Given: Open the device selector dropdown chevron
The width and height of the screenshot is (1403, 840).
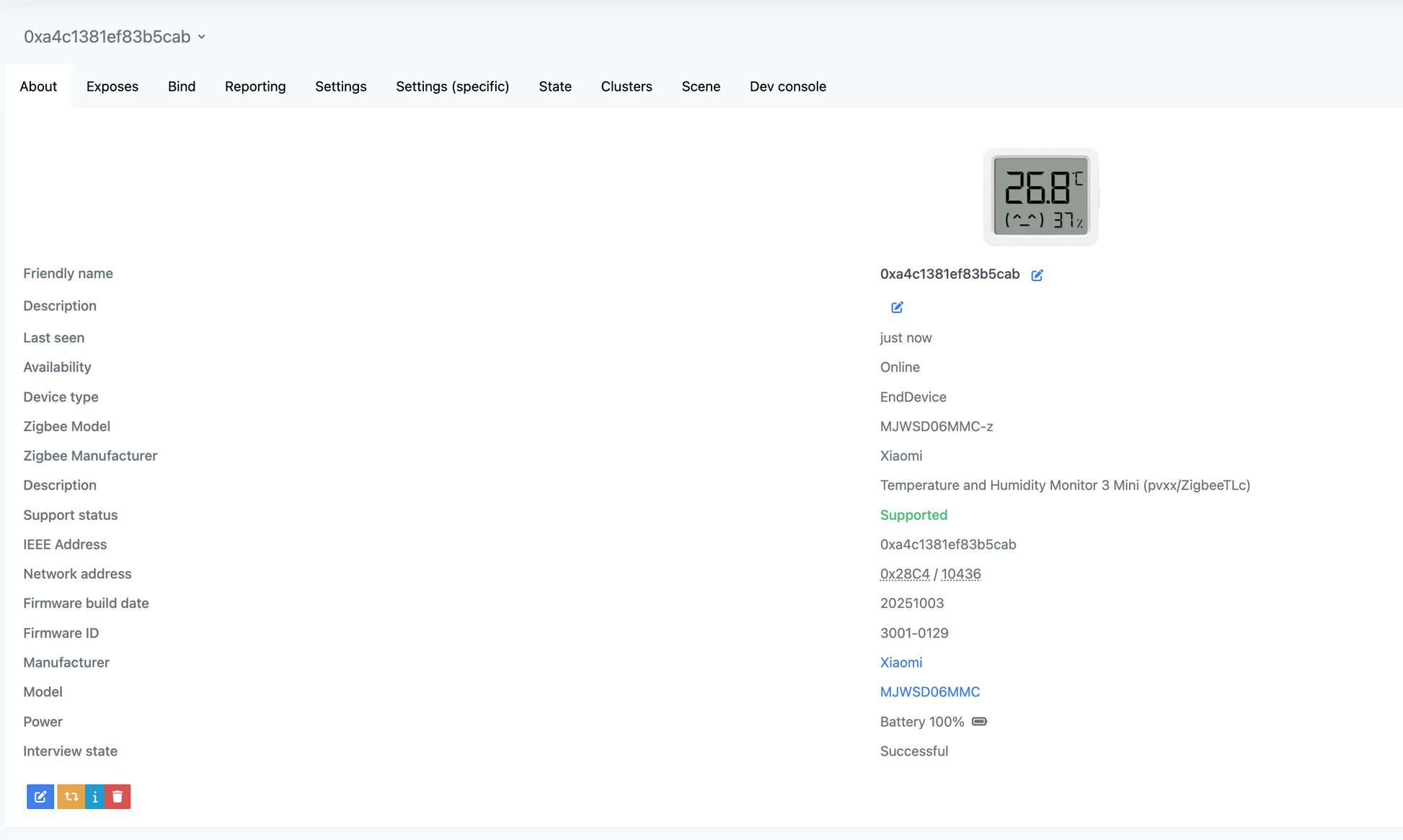Looking at the screenshot, I should click(202, 37).
